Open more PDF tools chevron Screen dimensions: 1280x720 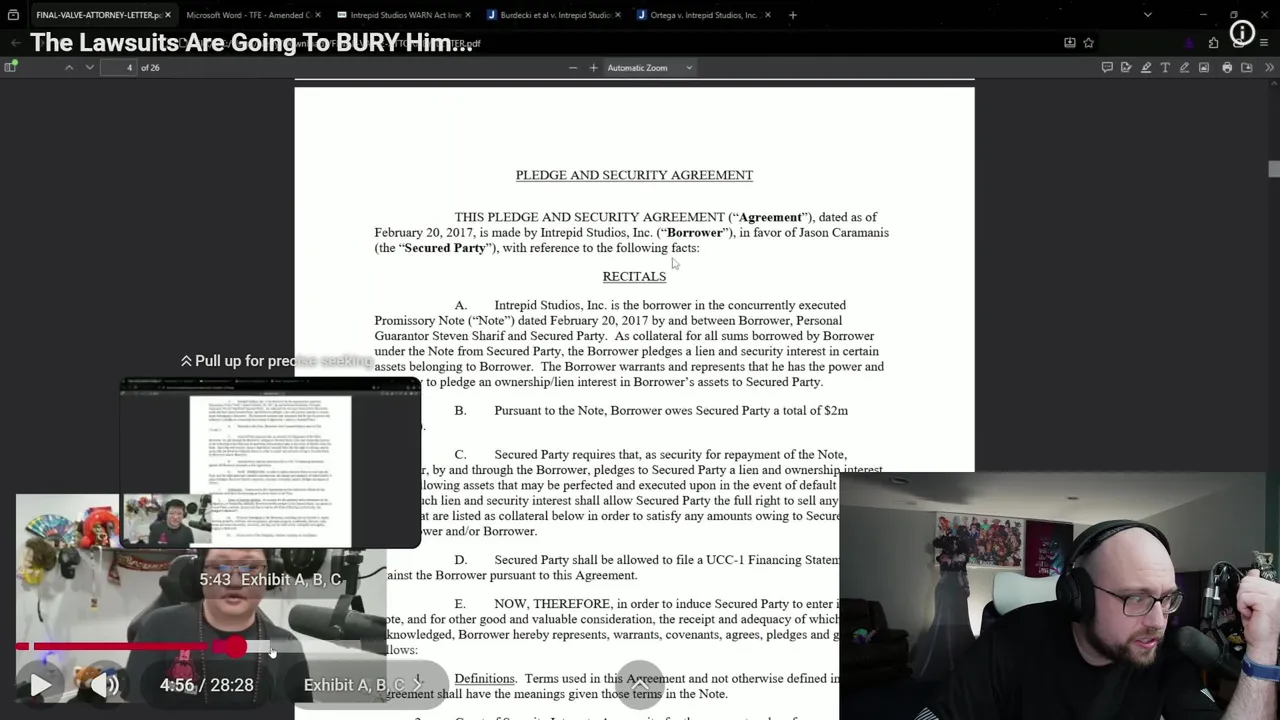[1269, 67]
